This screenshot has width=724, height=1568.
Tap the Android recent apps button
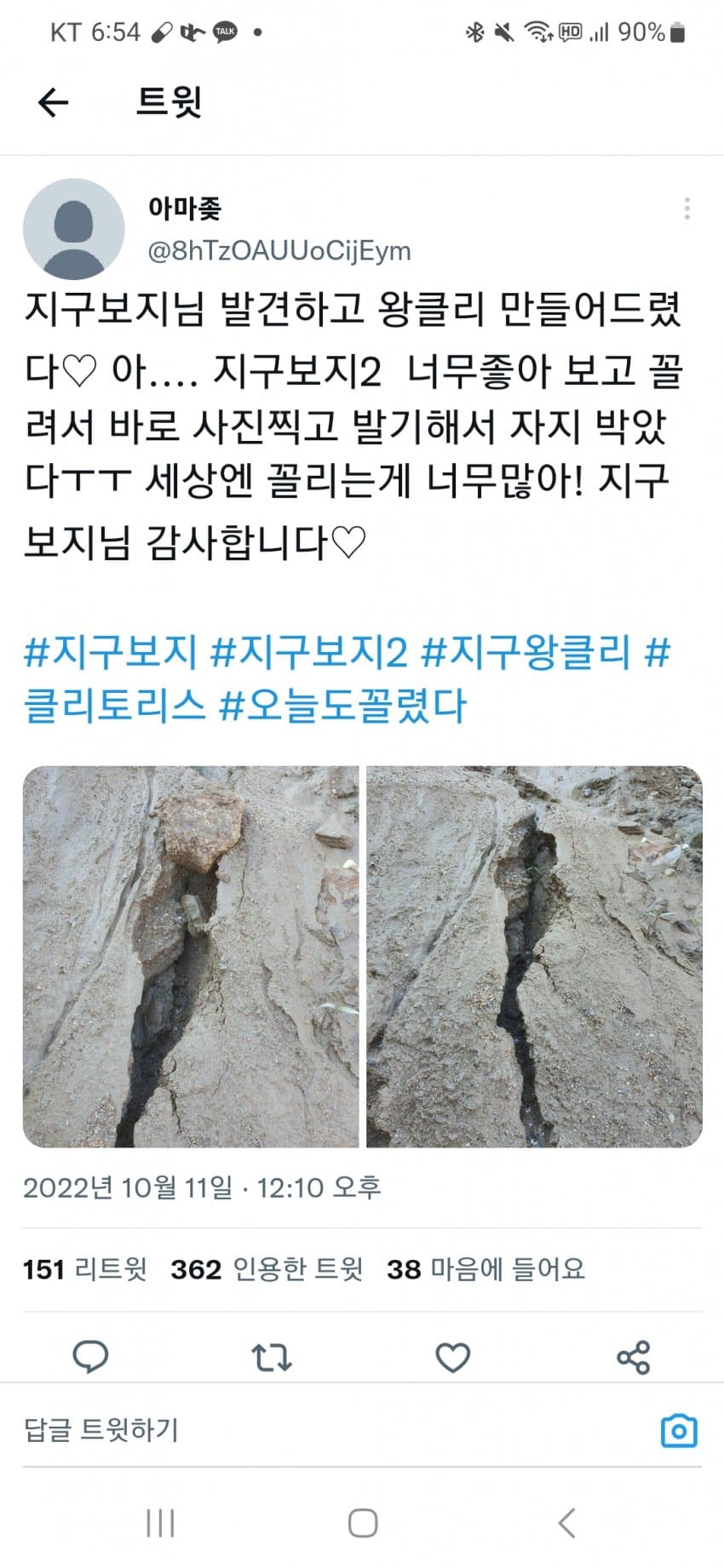(x=160, y=1523)
